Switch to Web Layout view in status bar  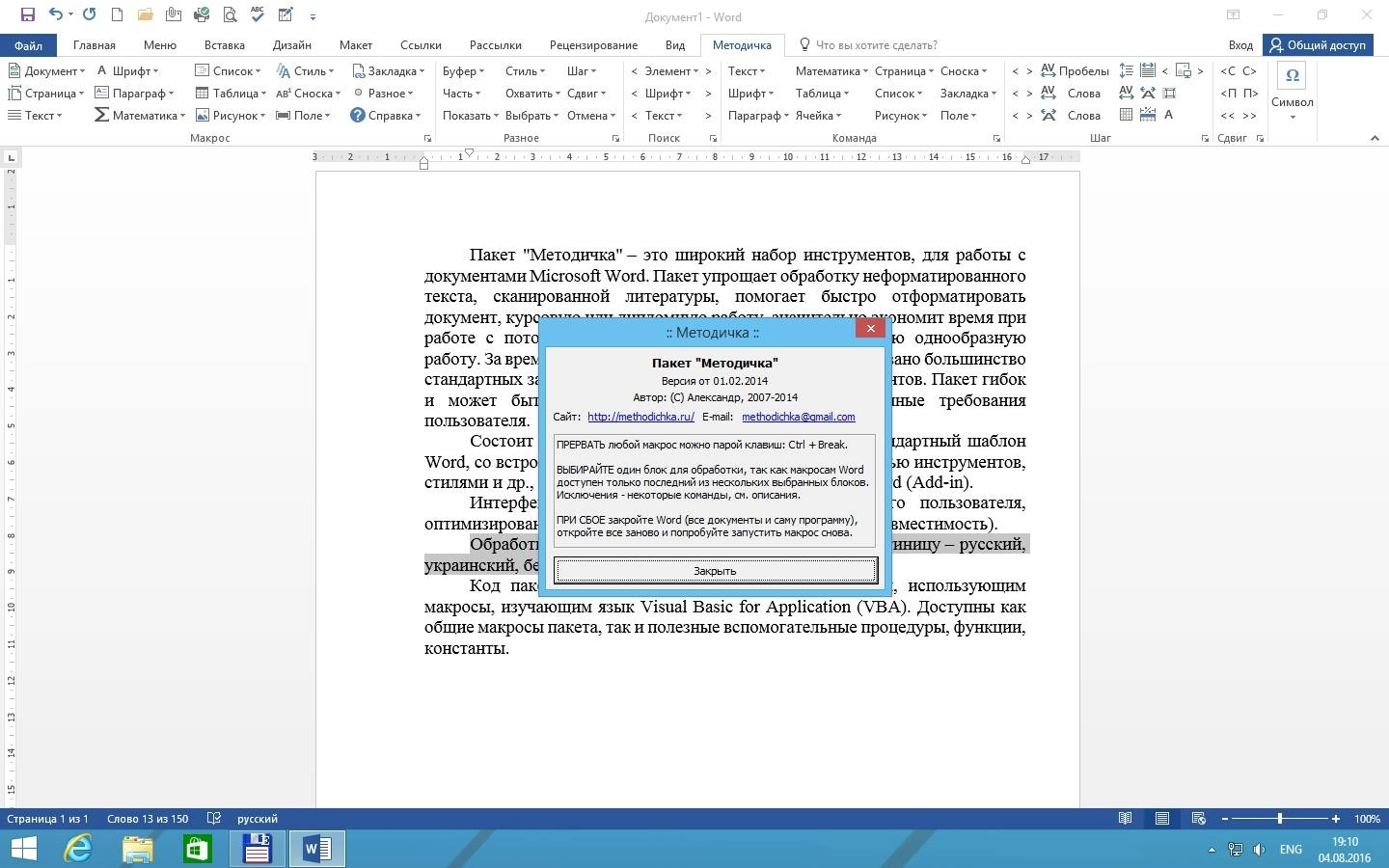[x=1199, y=818]
